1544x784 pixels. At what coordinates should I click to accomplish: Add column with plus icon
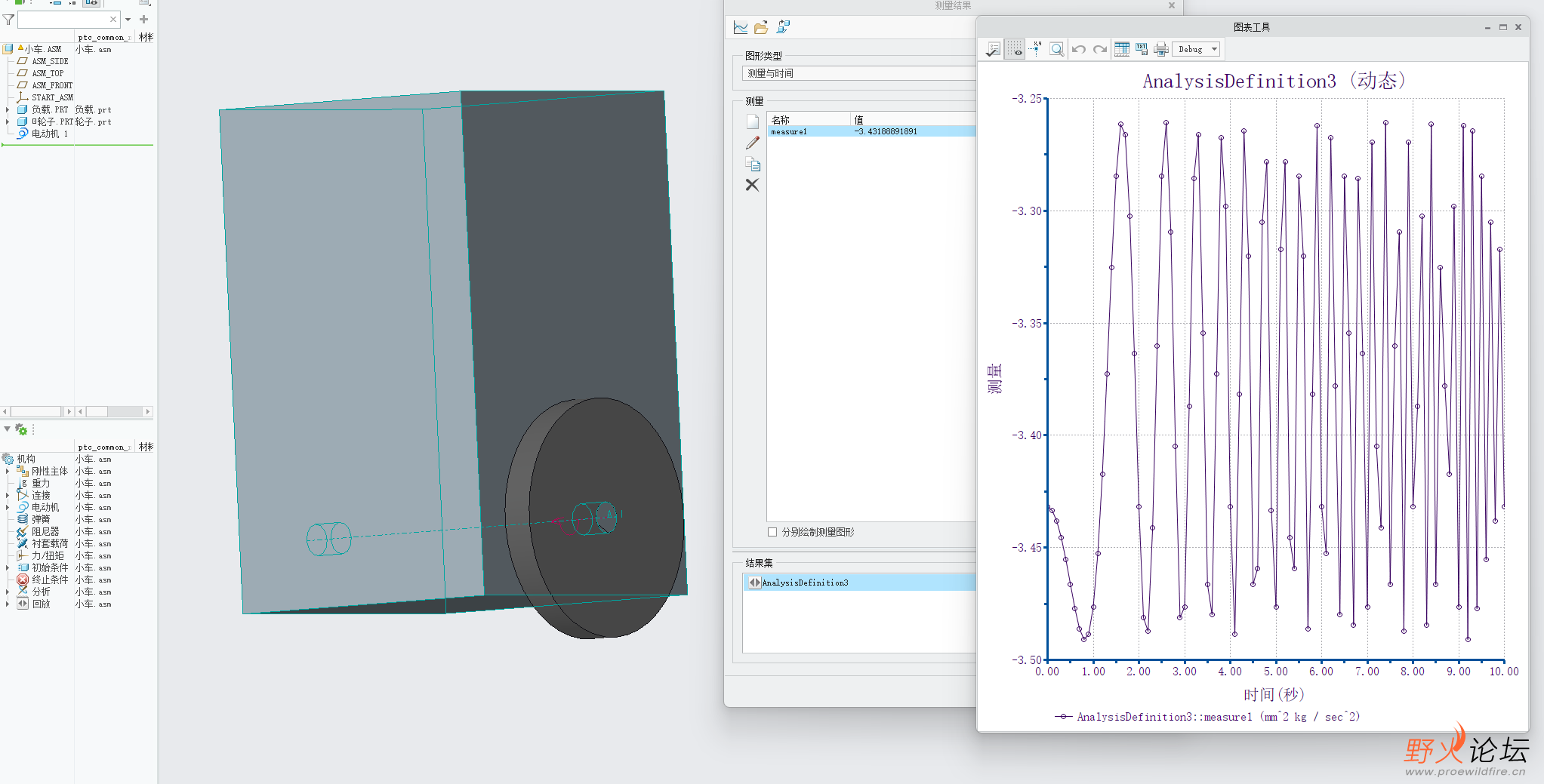144,20
